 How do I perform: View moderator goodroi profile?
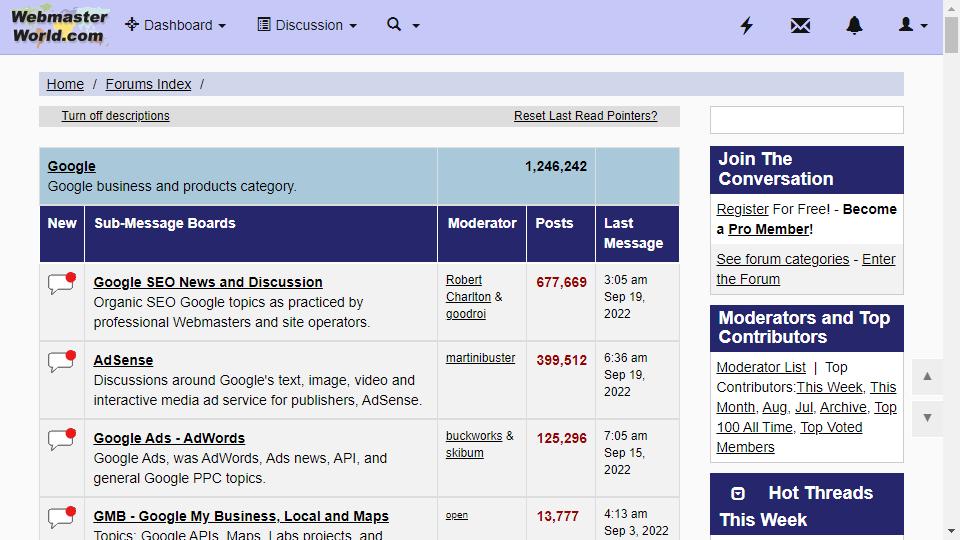click(x=465, y=313)
